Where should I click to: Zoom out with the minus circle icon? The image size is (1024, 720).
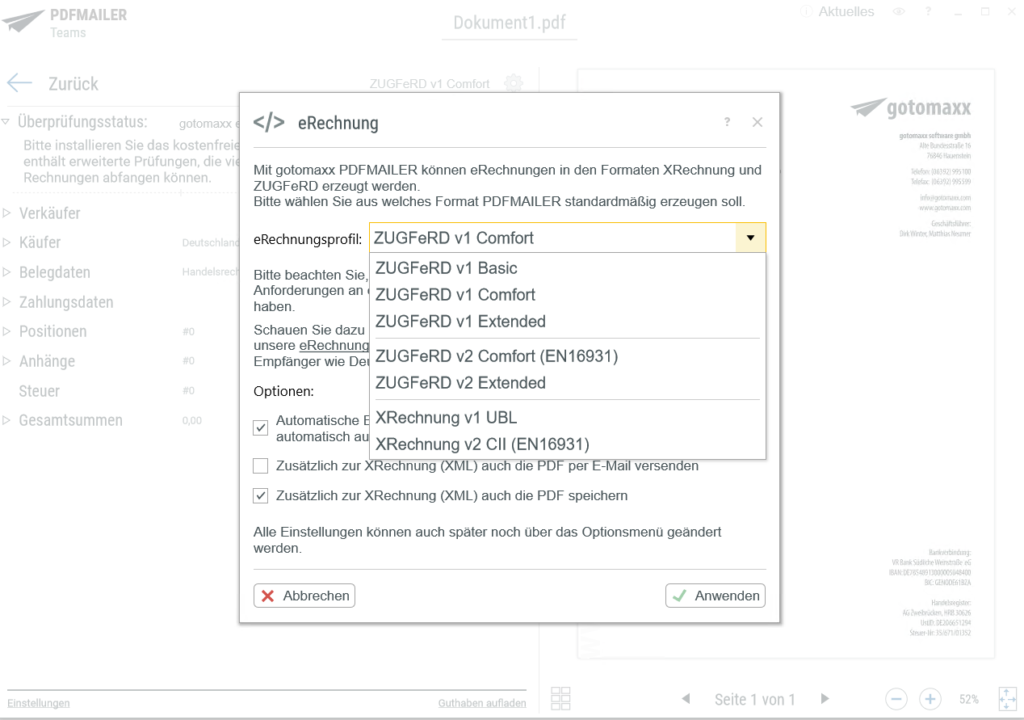tap(897, 699)
